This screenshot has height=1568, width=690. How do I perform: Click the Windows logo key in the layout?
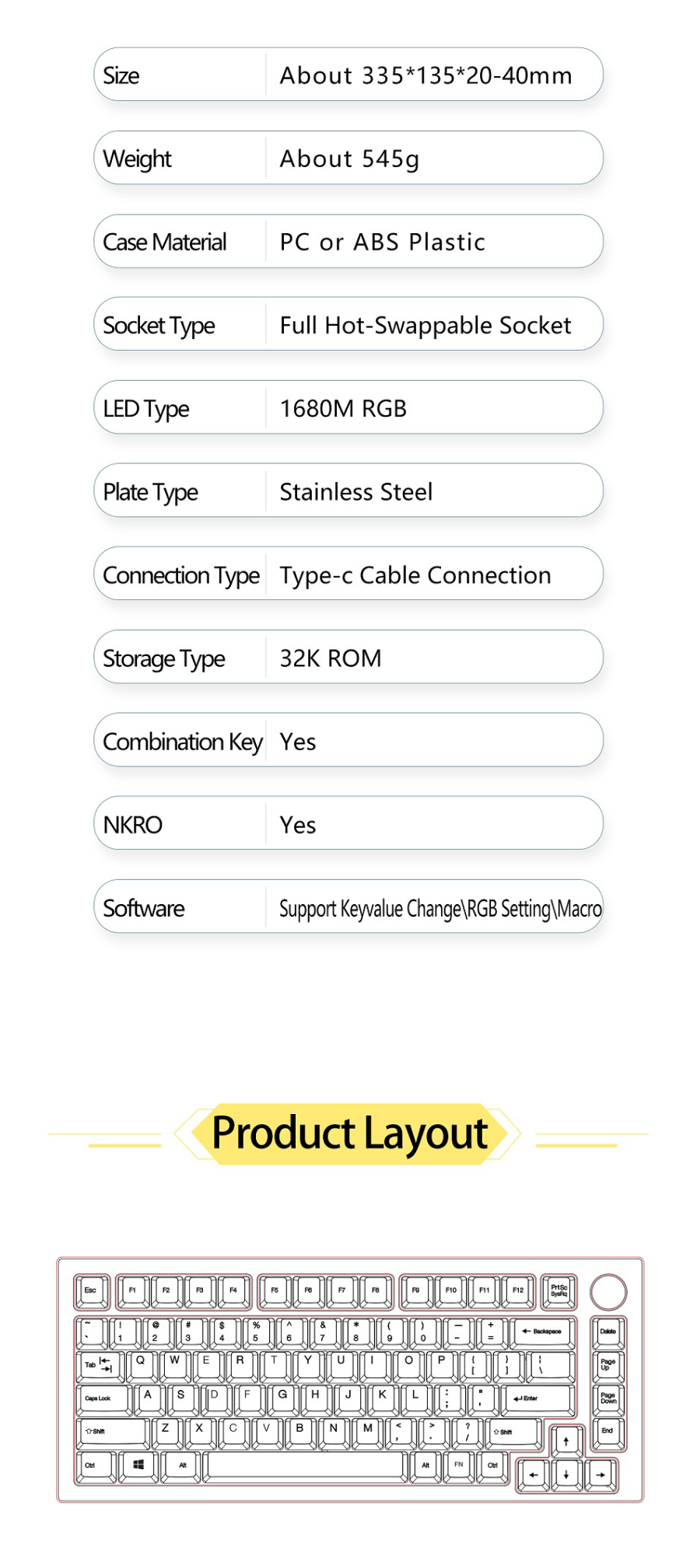click(x=138, y=1465)
